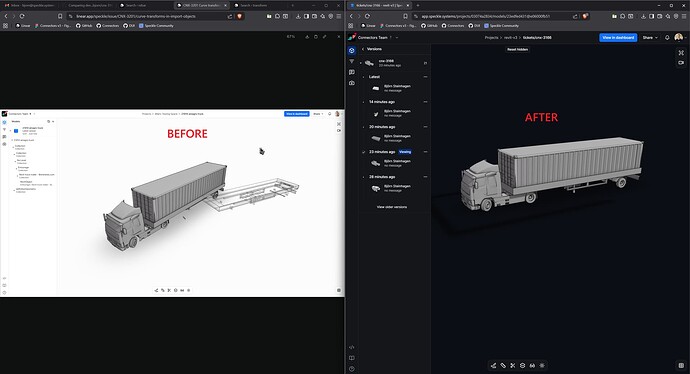Click the back chevron next to Versions

(363, 49)
